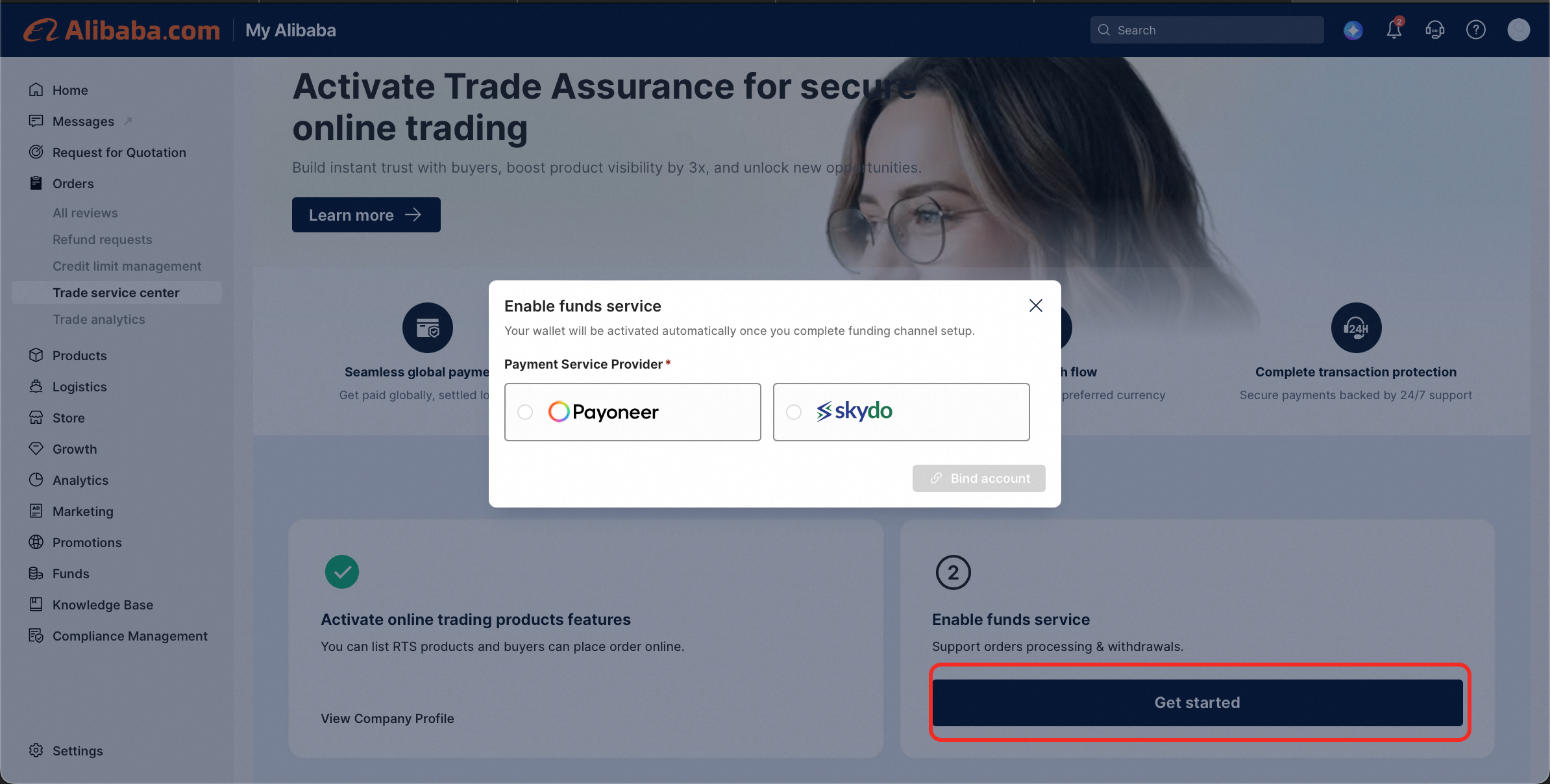
Task: Click the Alibaba.com logo
Action: point(122,30)
